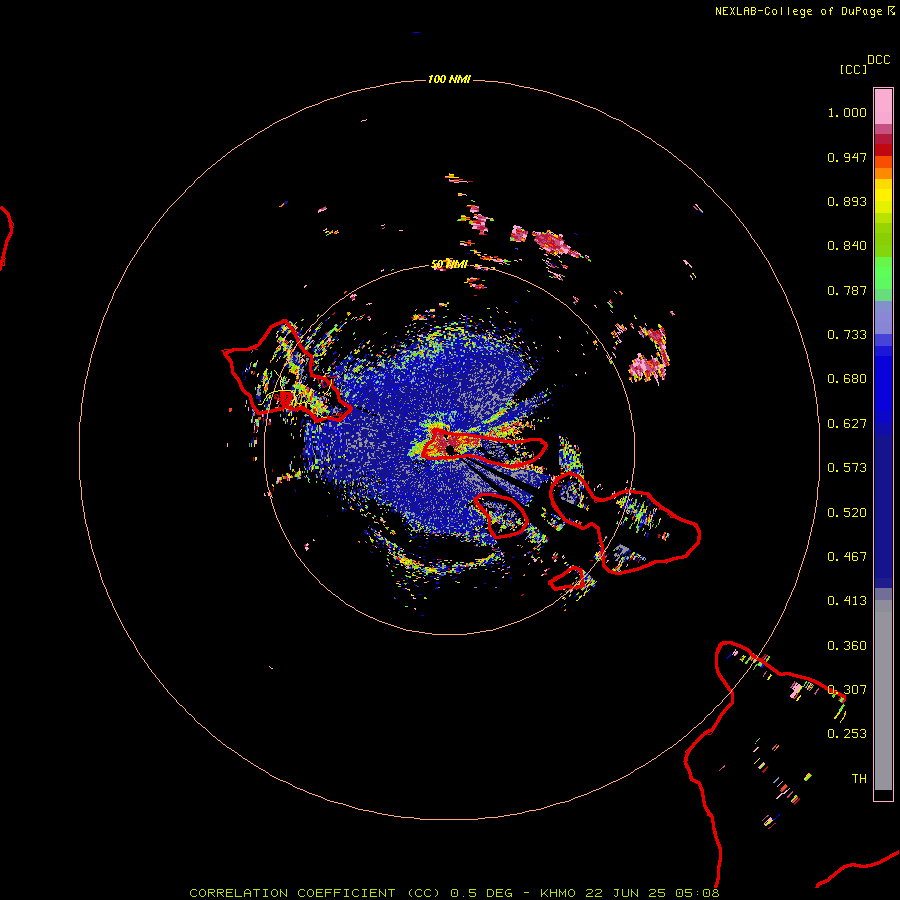Click the NEXLAB-College of DuPage label

pyautogui.click(x=798, y=11)
